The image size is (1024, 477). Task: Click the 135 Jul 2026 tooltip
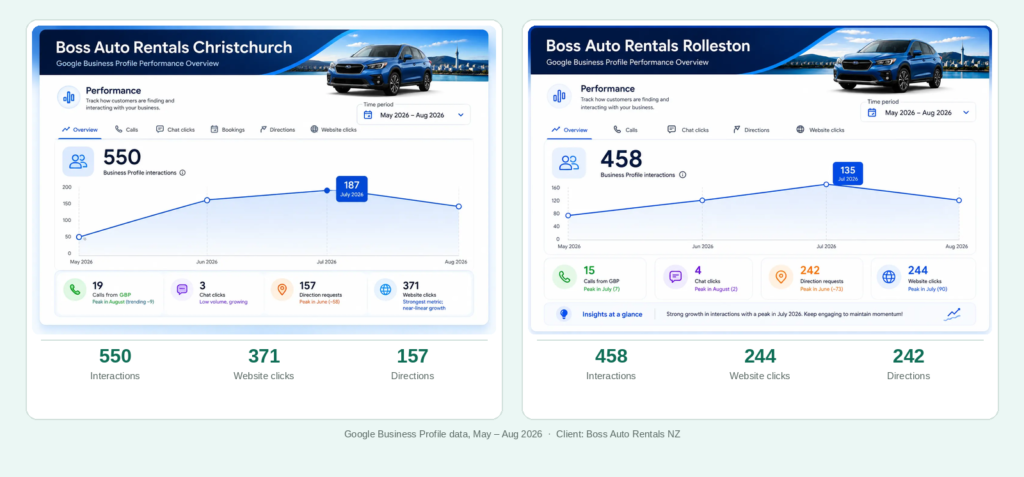[x=848, y=173]
